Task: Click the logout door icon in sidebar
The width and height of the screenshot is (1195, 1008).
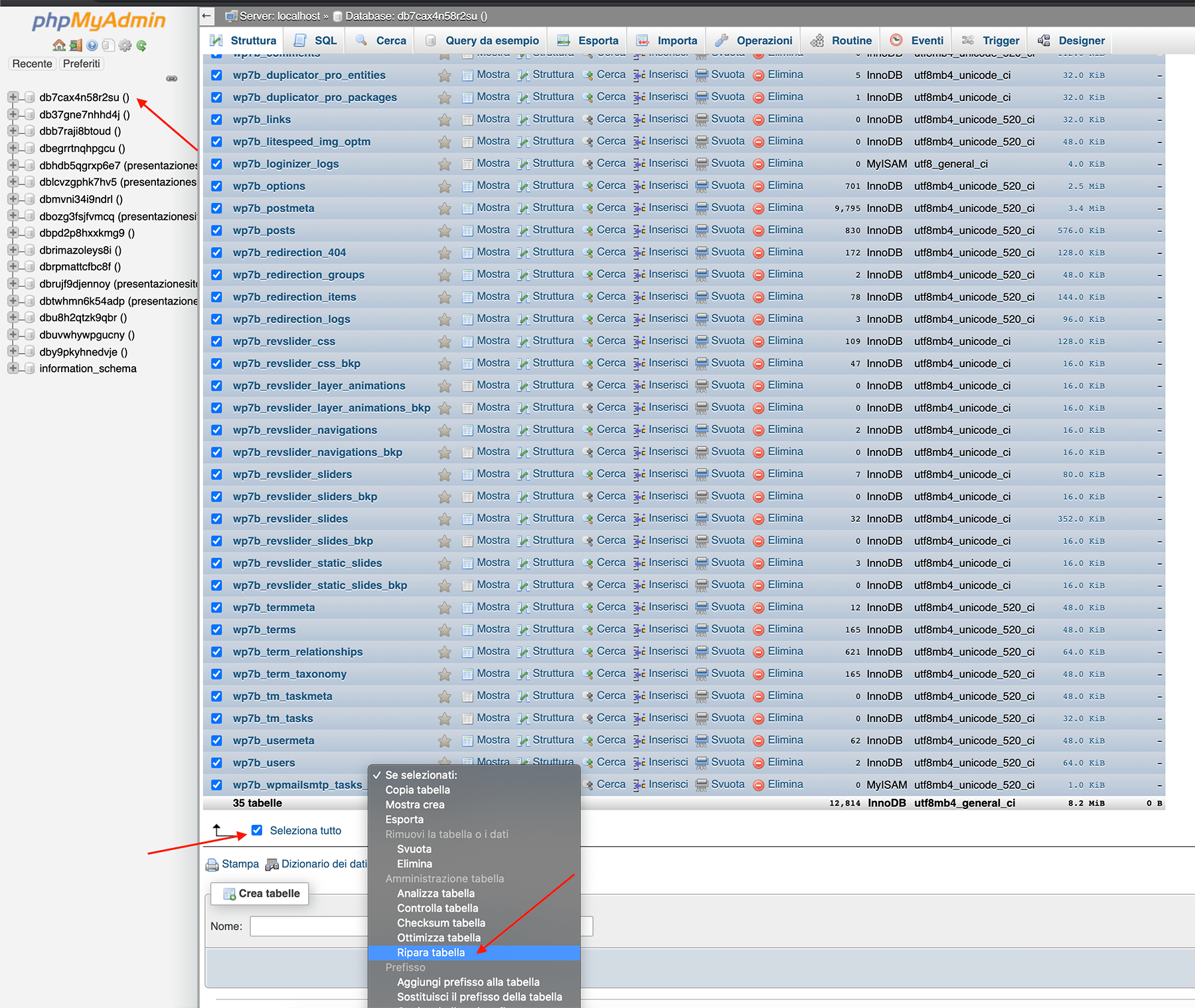Action: tap(76, 45)
